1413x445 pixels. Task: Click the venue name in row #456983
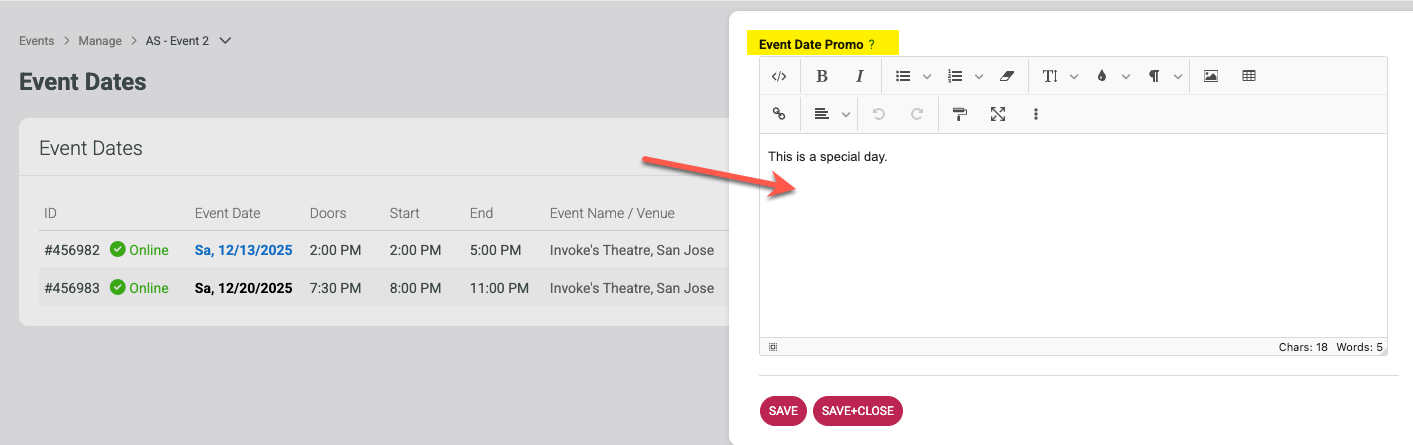point(632,288)
